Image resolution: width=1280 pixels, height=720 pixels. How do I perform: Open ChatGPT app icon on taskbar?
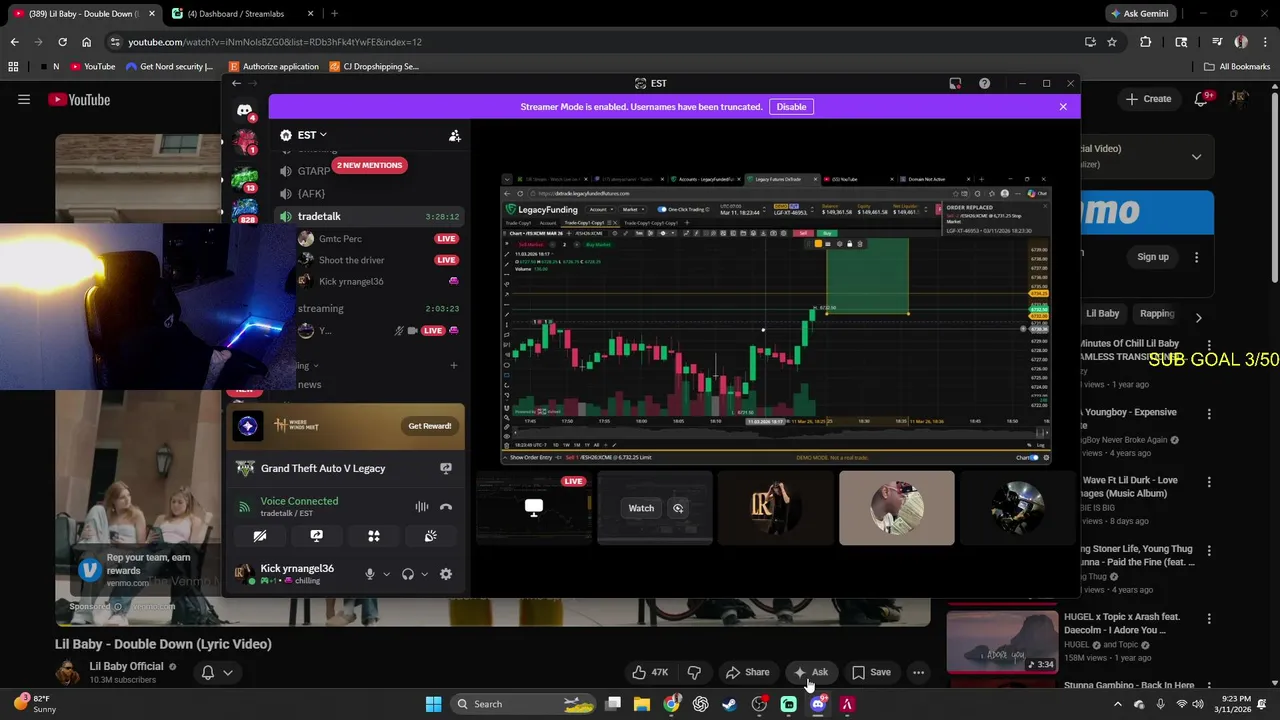point(701,704)
